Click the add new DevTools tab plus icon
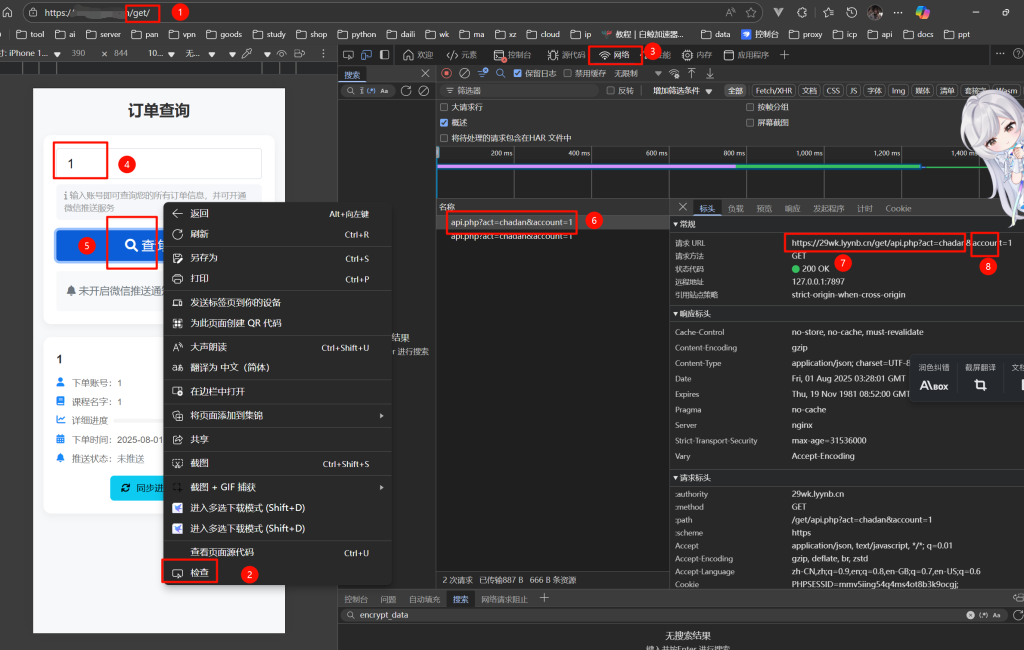Screen dimensions: 1024x650 click(785, 55)
